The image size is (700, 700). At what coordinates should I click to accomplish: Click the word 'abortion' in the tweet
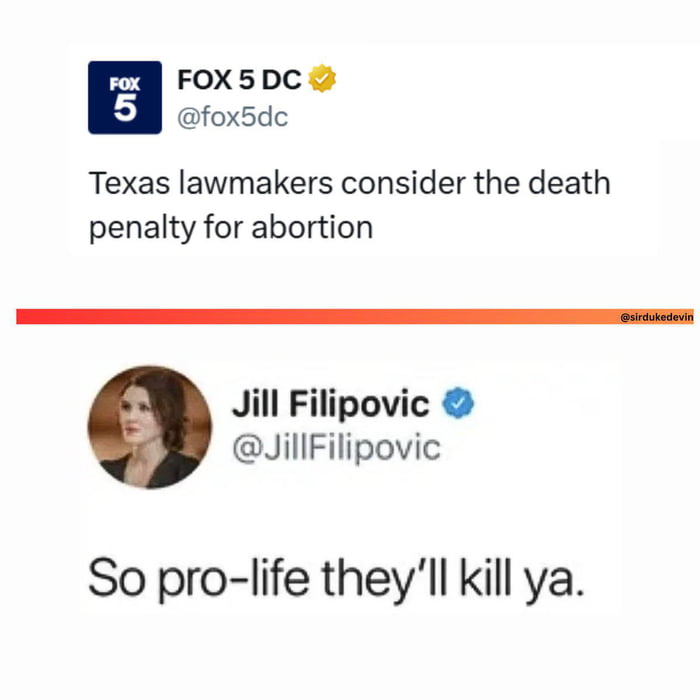pyautogui.click(x=312, y=227)
